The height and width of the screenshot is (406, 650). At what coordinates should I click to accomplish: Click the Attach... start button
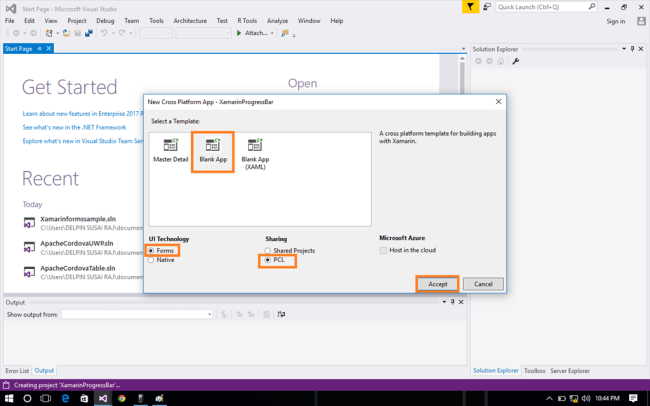coord(252,33)
